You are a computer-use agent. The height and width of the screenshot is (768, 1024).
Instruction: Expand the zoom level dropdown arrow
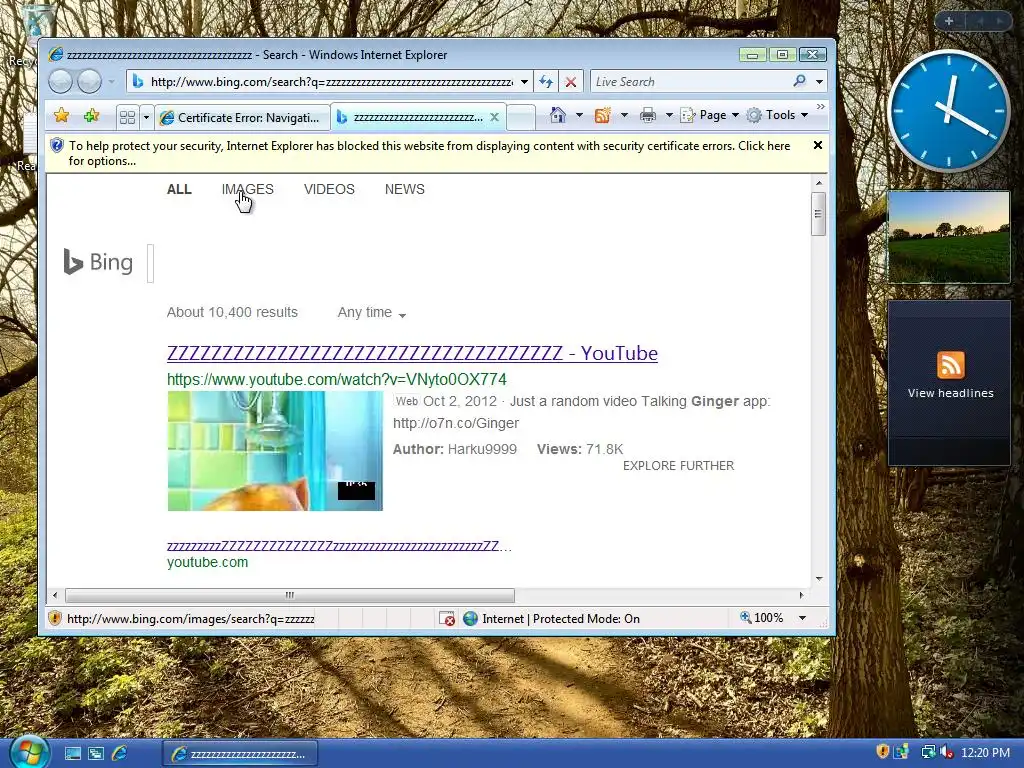(802, 618)
